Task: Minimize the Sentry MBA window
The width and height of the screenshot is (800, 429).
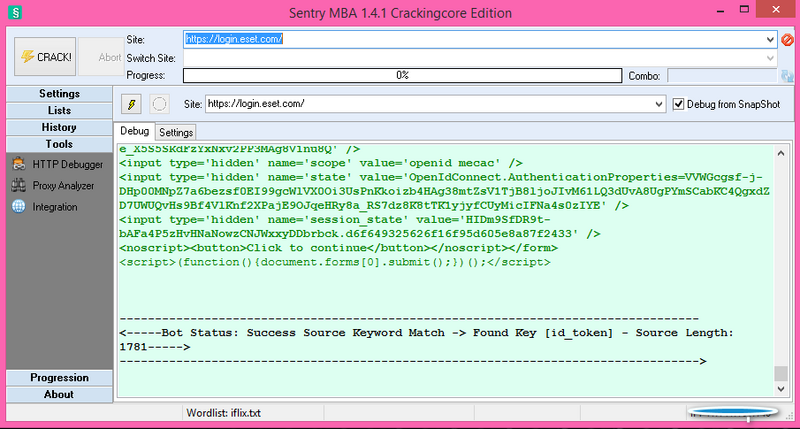Action: point(720,10)
